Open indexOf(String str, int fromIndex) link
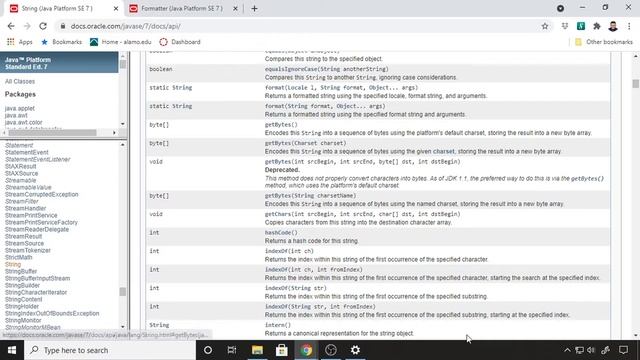 coord(320,307)
